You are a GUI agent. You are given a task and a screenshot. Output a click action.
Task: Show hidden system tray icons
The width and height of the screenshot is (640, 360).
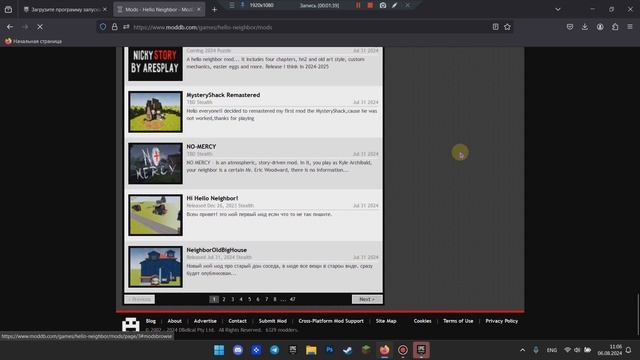[x=522, y=350]
